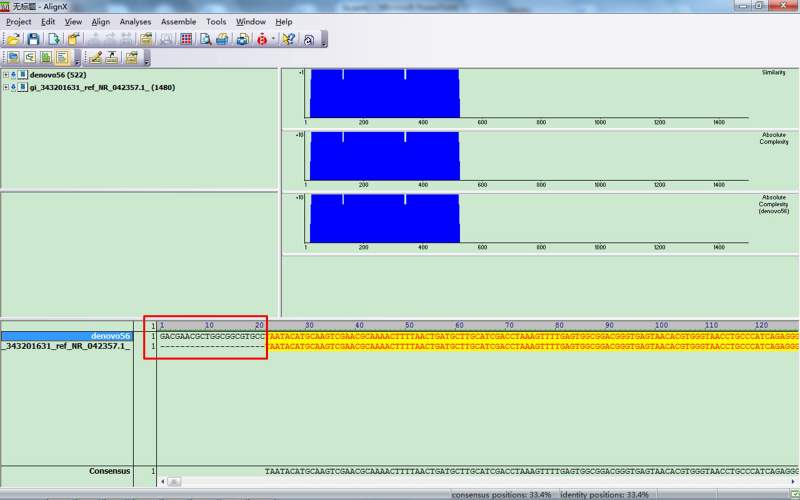Open the Align menu
Screen dimensions: 800x500
tap(101, 22)
